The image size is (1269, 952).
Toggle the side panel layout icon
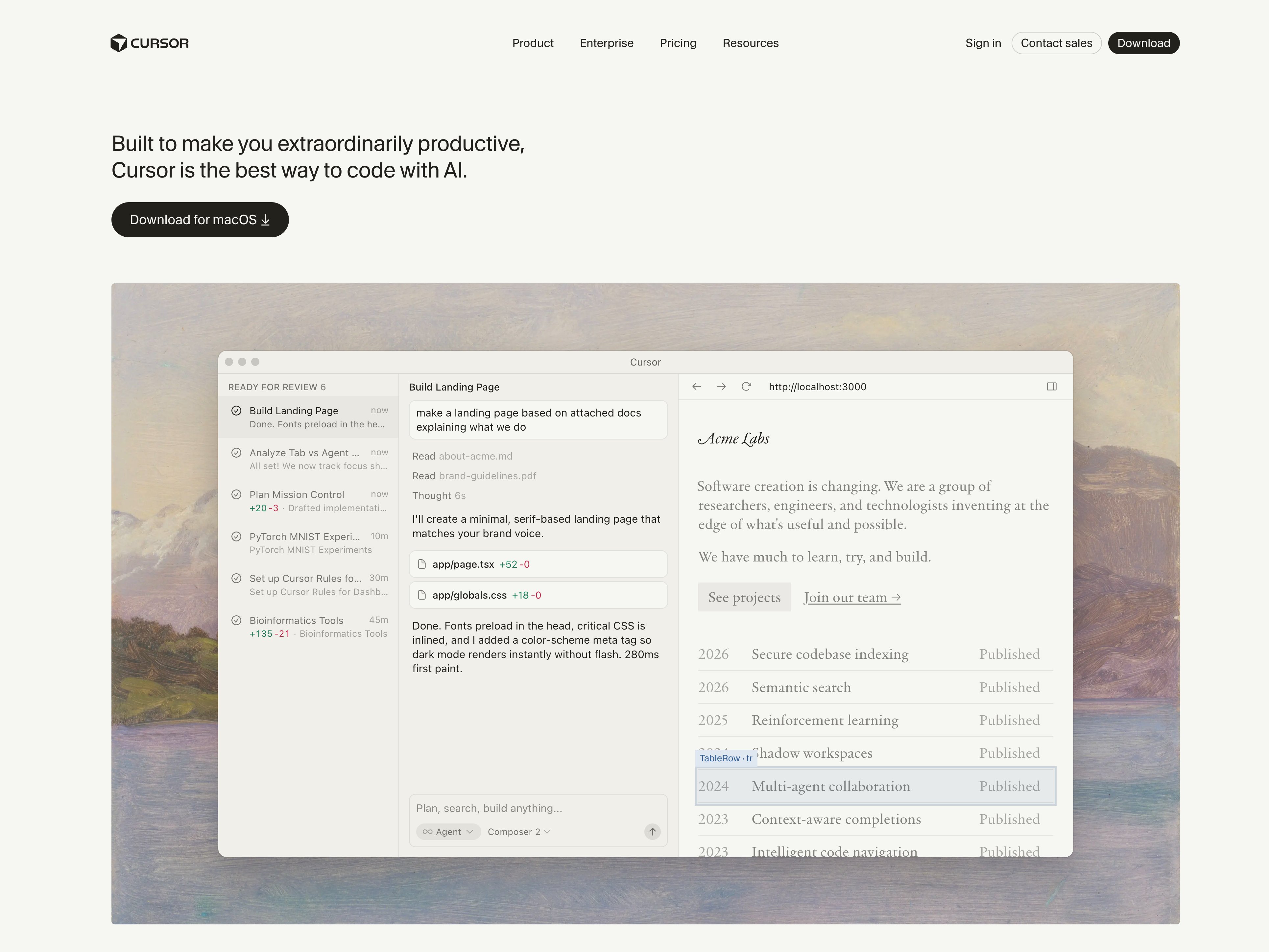pos(1051,387)
